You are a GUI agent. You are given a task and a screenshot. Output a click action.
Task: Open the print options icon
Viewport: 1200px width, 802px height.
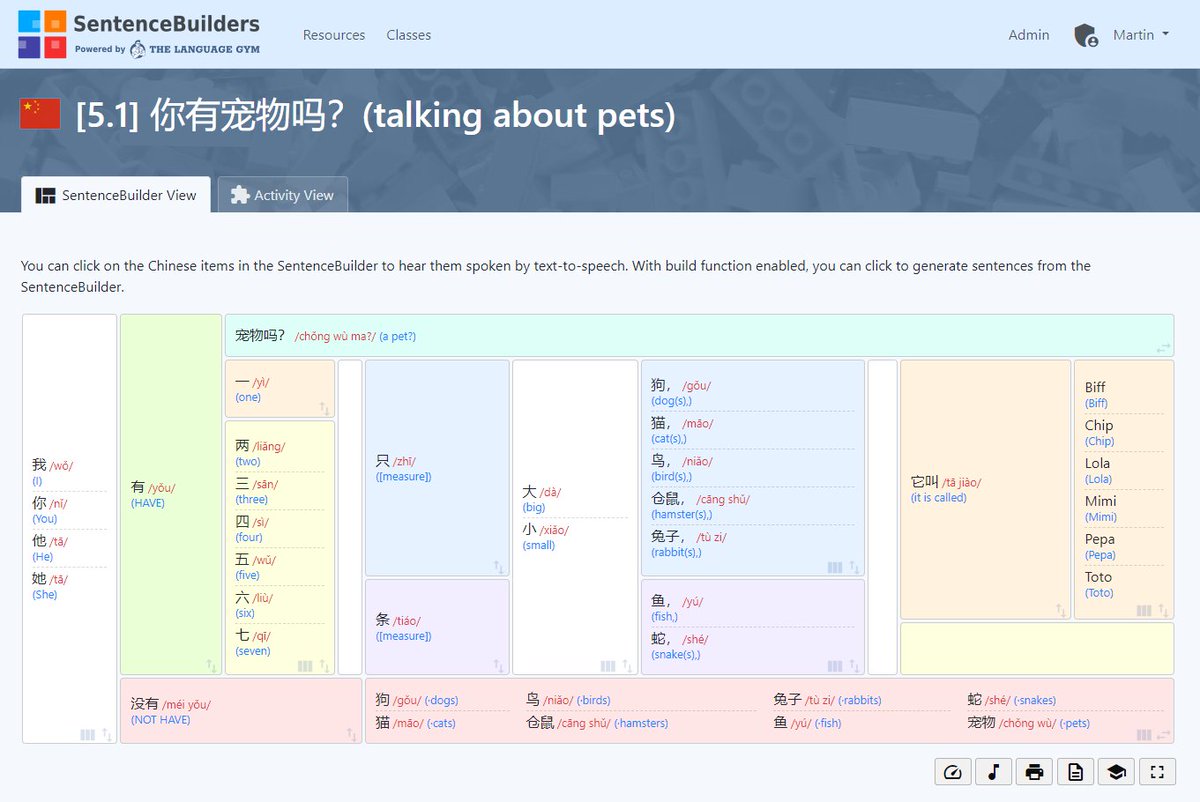tap(1034, 771)
